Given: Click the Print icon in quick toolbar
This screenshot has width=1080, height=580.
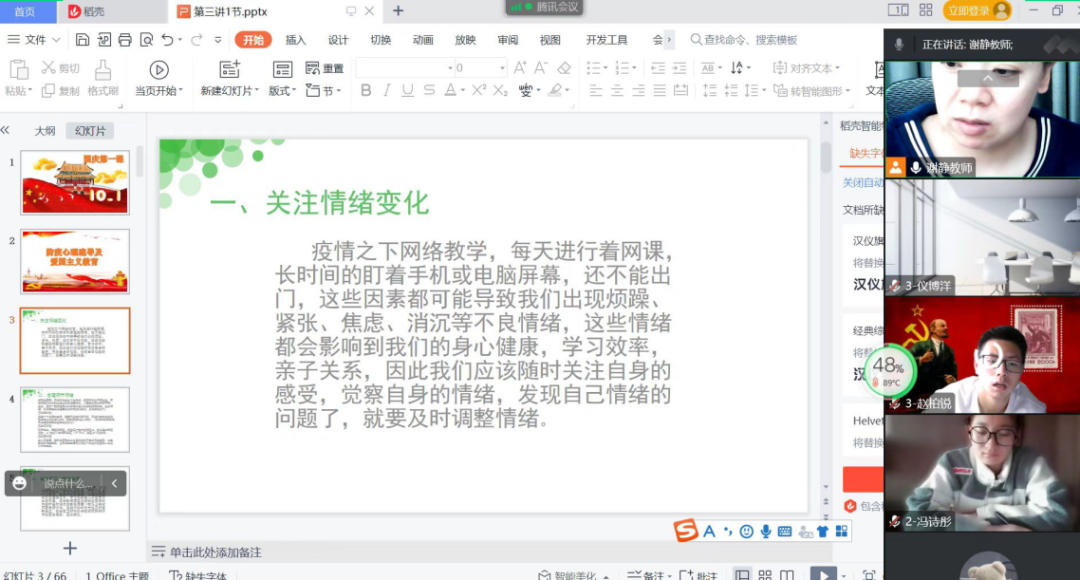Looking at the screenshot, I should click(x=125, y=40).
